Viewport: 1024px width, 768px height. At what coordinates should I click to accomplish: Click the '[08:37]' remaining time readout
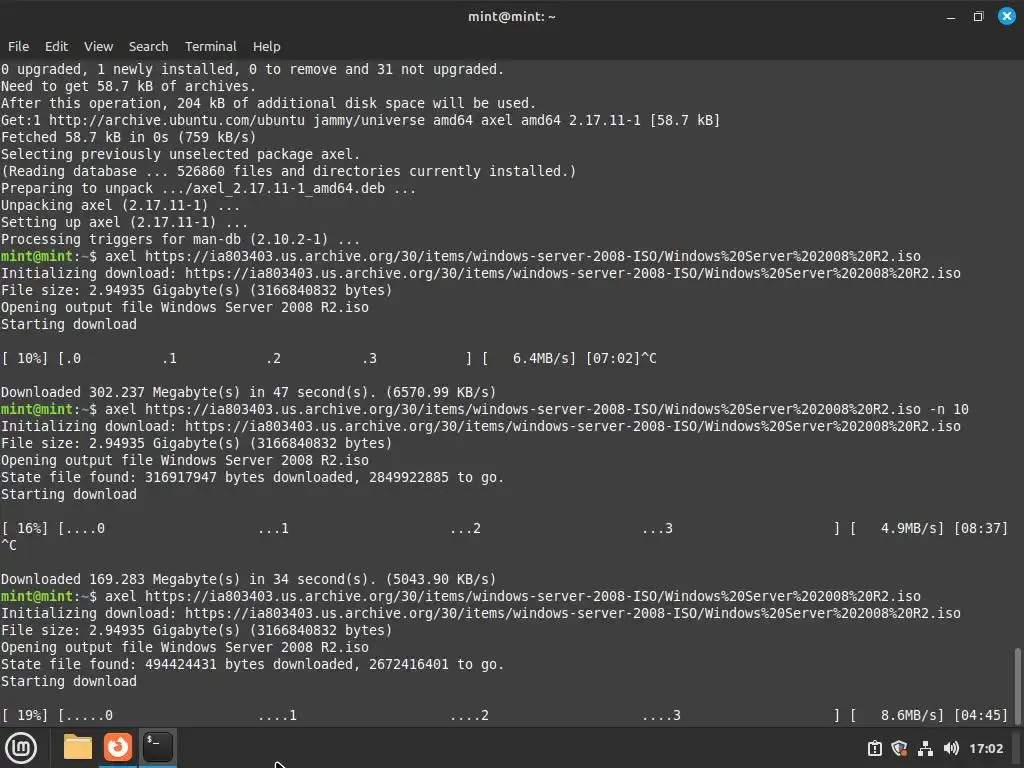click(981, 528)
